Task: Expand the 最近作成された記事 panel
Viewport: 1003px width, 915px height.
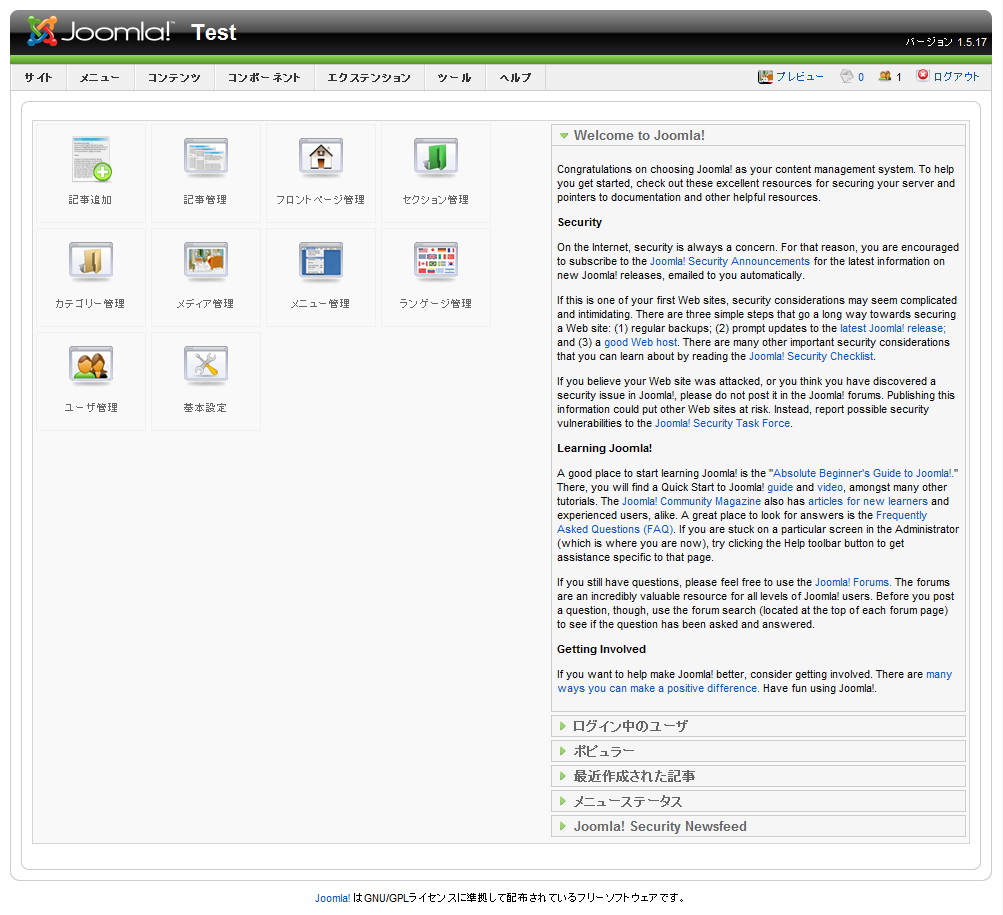Action: (x=758, y=776)
